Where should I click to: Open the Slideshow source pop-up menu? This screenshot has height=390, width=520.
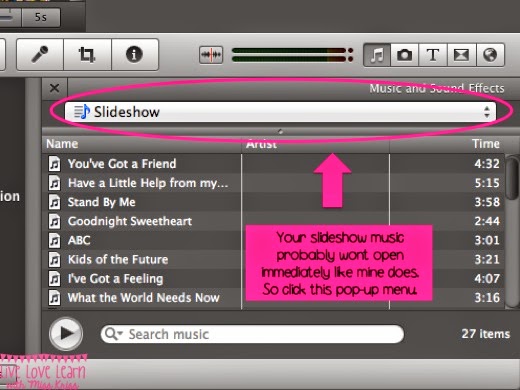point(280,112)
